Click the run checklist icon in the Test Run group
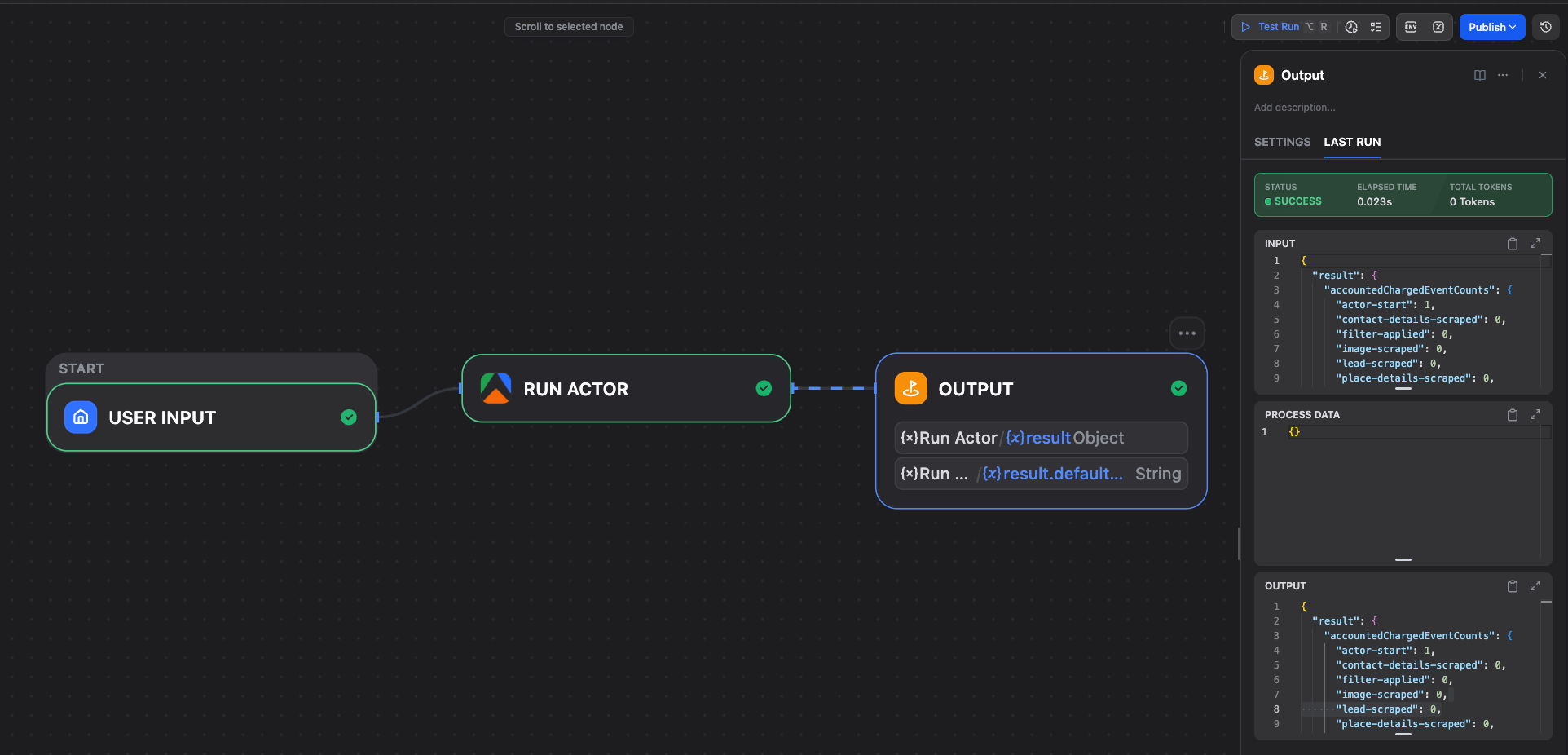This screenshot has width=1568, height=755. coord(1376,27)
